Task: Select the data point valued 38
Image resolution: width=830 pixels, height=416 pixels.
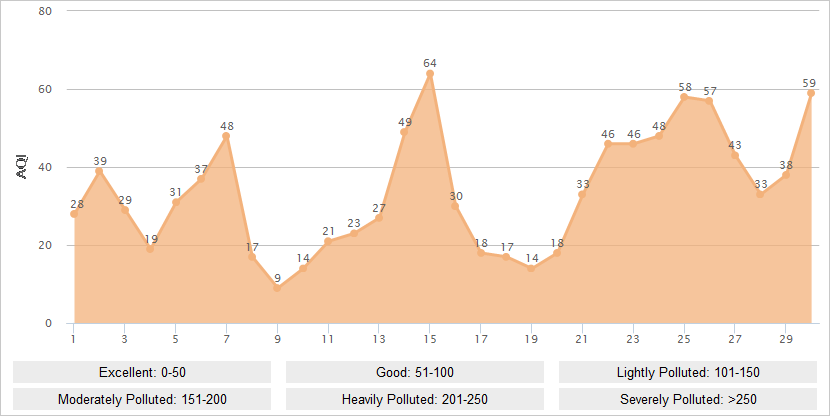Action: 786,175
